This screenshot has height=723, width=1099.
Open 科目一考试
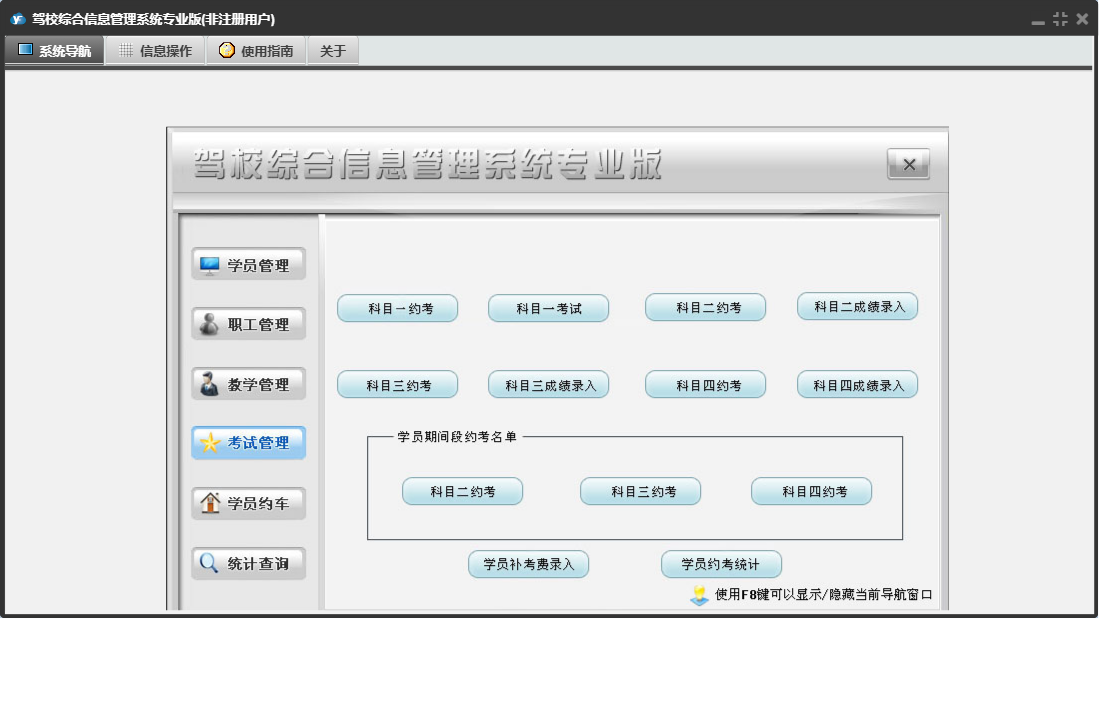[548, 308]
